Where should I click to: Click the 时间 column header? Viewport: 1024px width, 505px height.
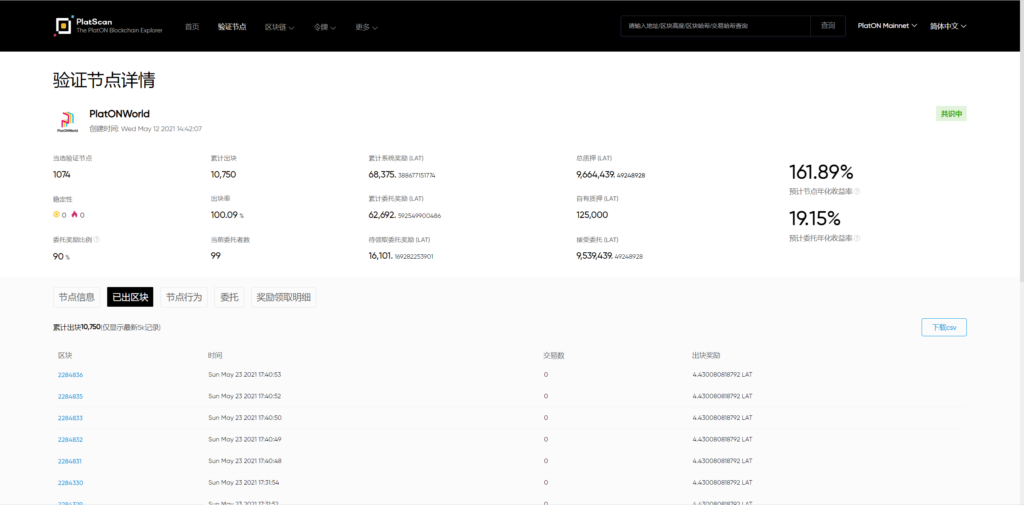click(x=215, y=355)
